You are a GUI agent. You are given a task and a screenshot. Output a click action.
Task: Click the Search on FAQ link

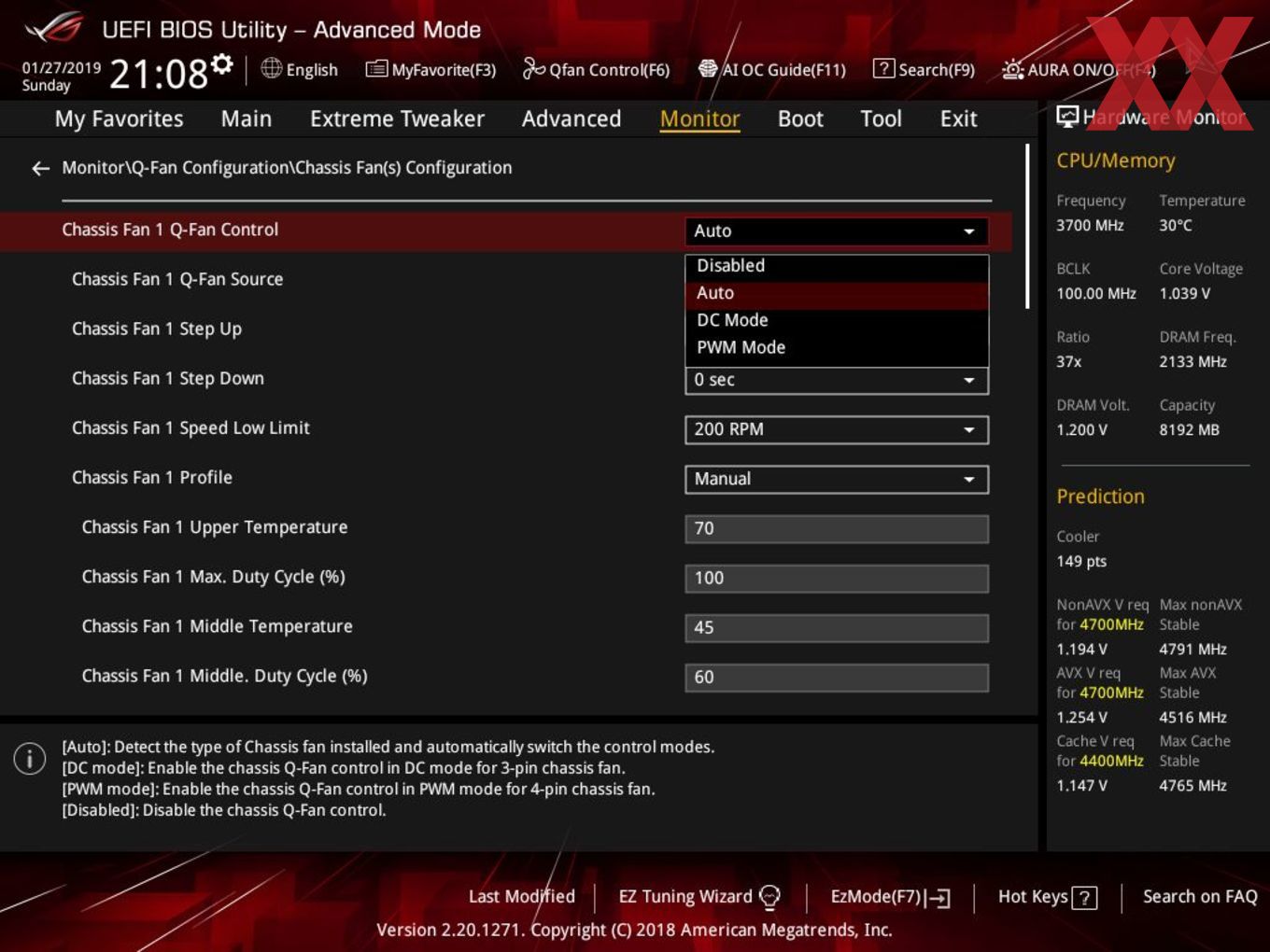click(1200, 897)
